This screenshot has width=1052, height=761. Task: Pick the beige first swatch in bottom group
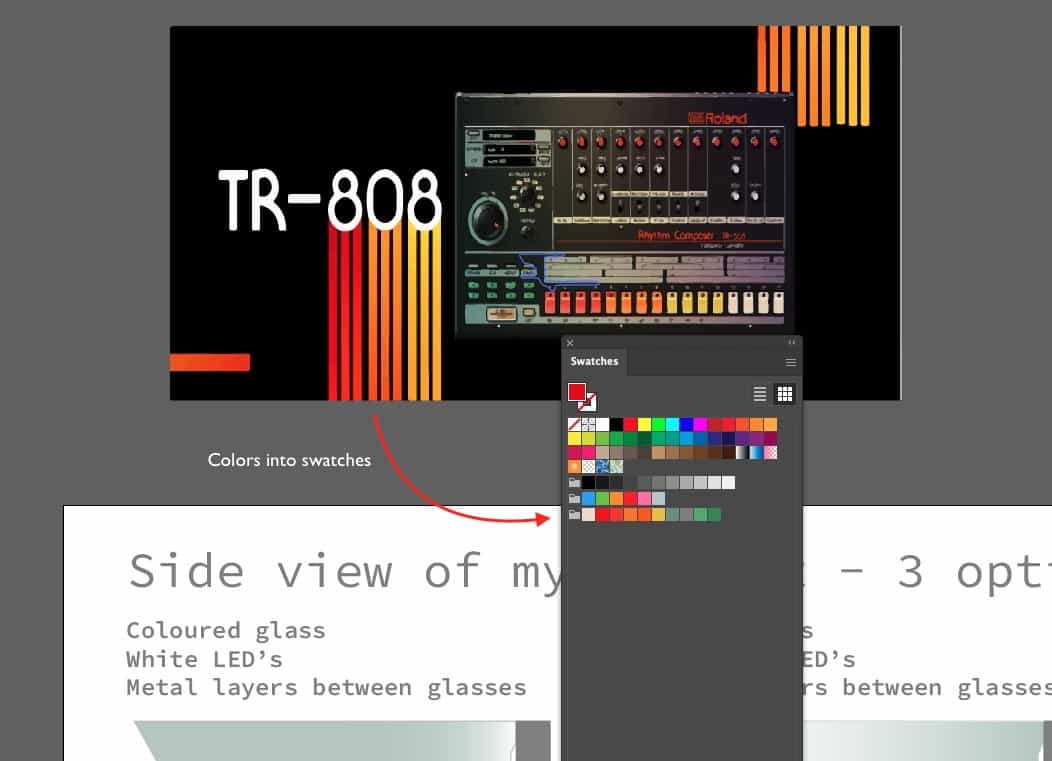588,515
